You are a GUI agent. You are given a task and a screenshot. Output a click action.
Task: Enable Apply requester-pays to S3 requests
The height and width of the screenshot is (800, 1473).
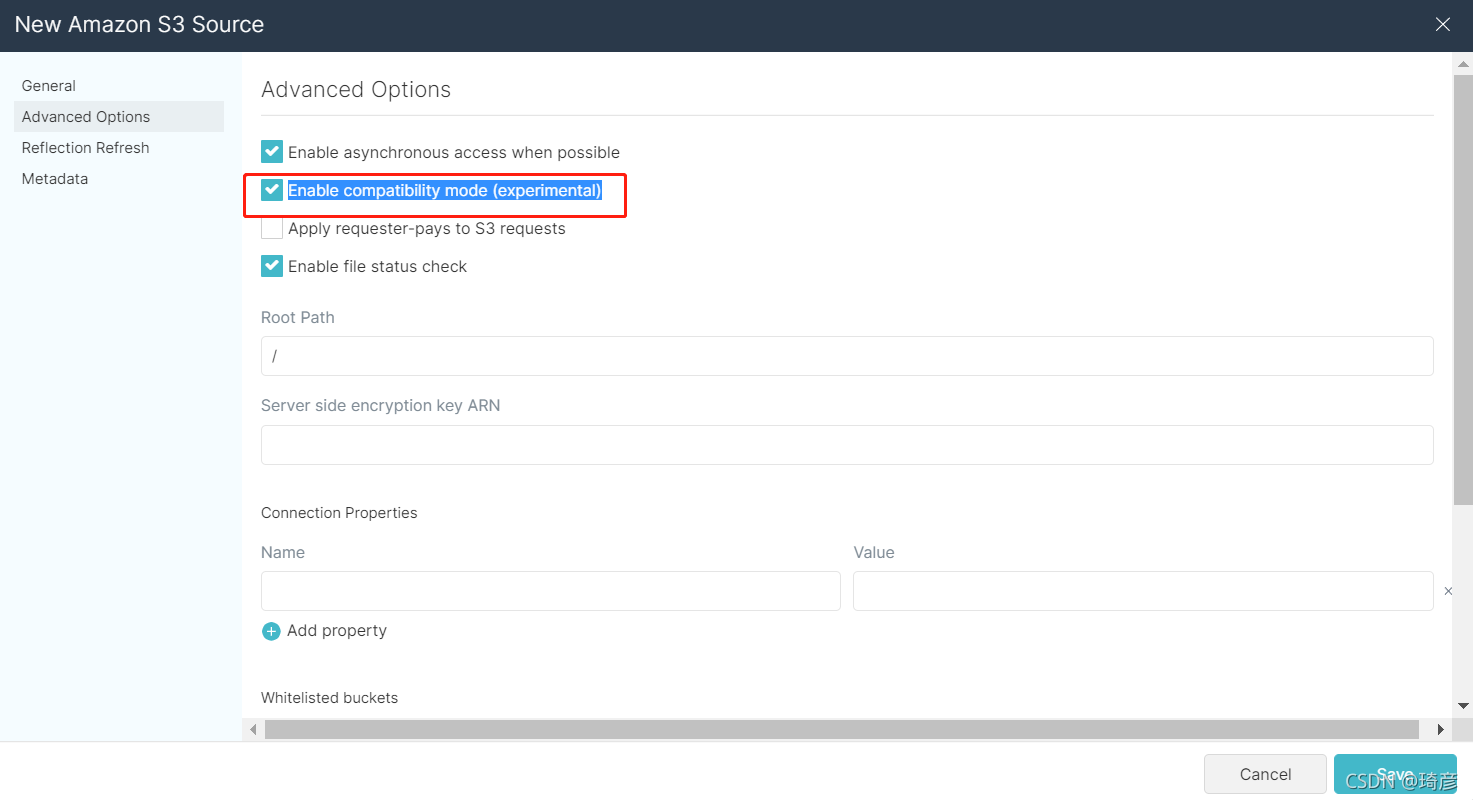click(x=272, y=228)
